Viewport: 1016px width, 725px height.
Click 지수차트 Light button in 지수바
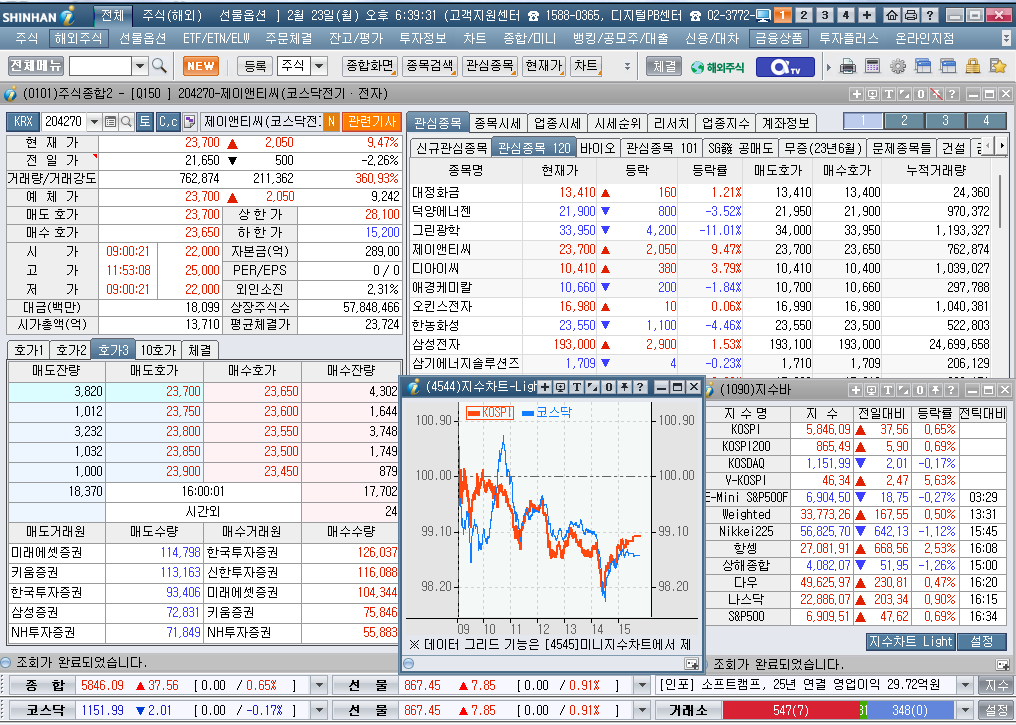[x=910, y=641]
